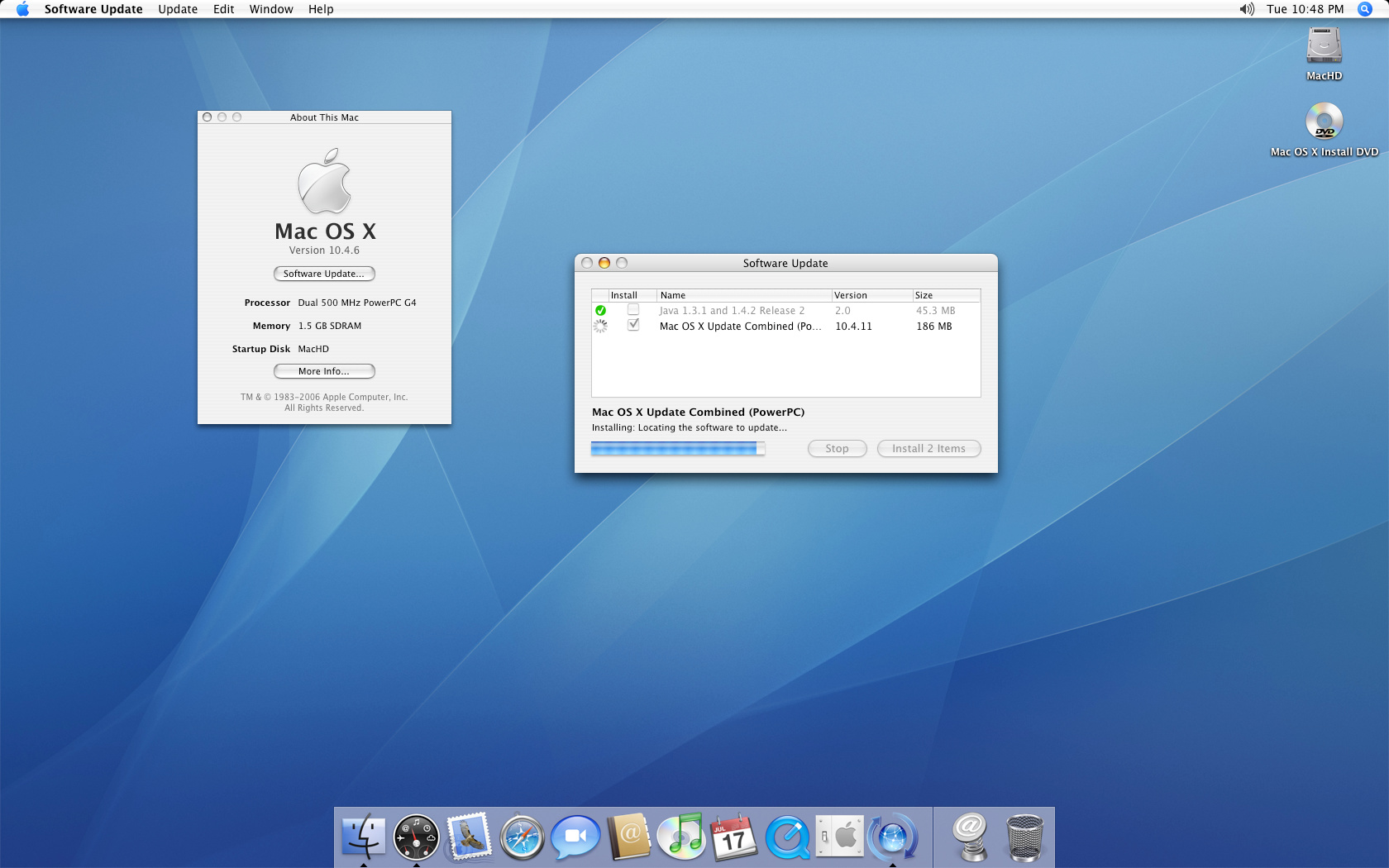1389x868 pixels.
Task: Click More Info button in About This Mac
Action: tap(324, 371)
